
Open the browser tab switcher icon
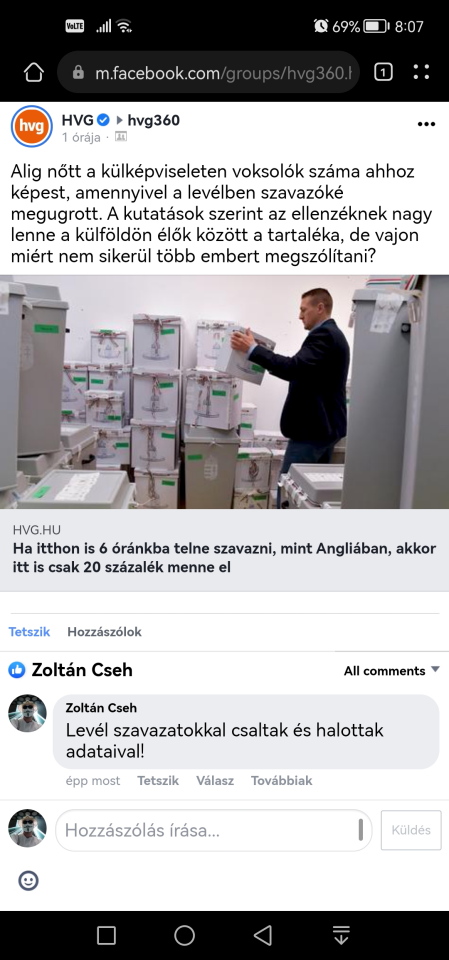coord(383,72)
